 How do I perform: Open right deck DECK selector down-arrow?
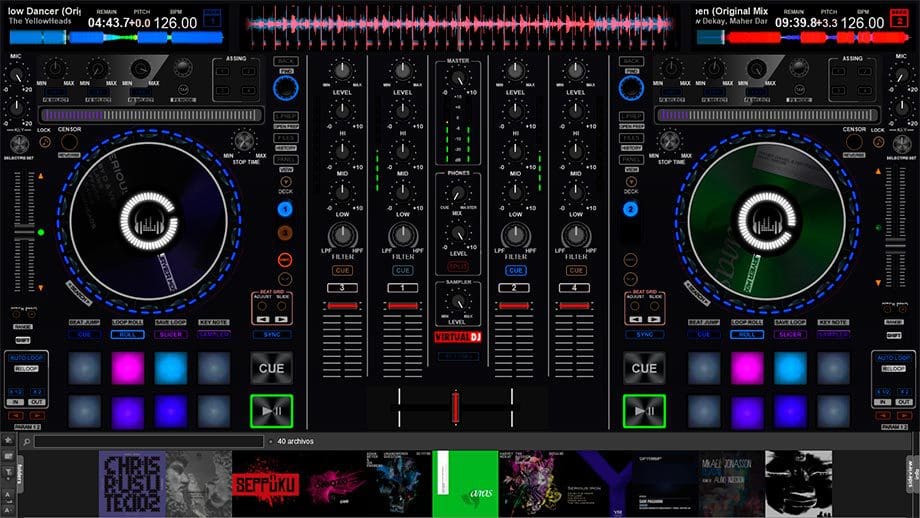click(x=631, y=182)
